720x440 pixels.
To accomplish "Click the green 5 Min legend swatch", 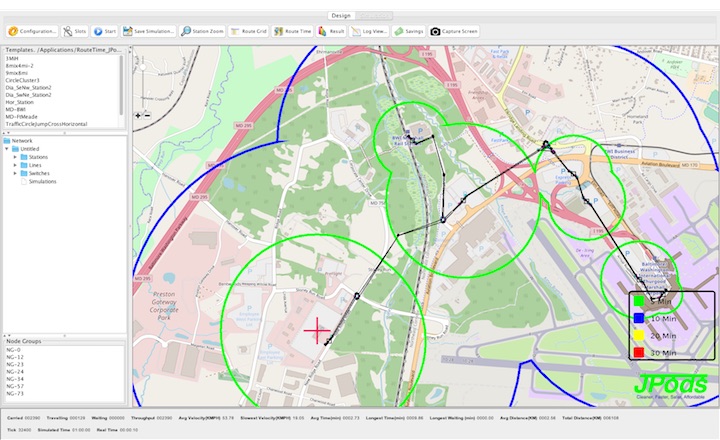I will (638, 301).
